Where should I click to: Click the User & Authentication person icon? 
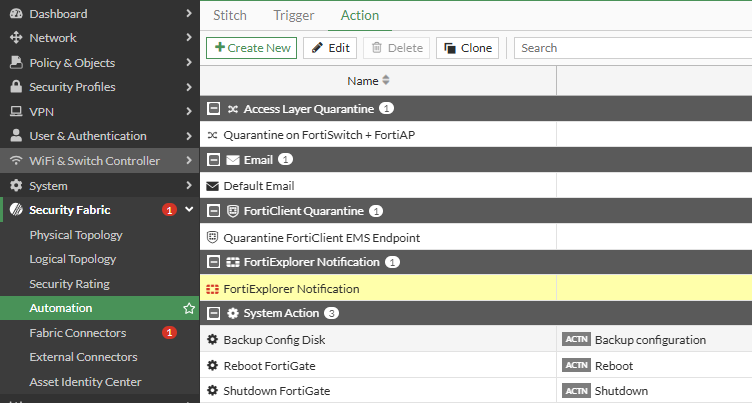[x=16, y=135]
